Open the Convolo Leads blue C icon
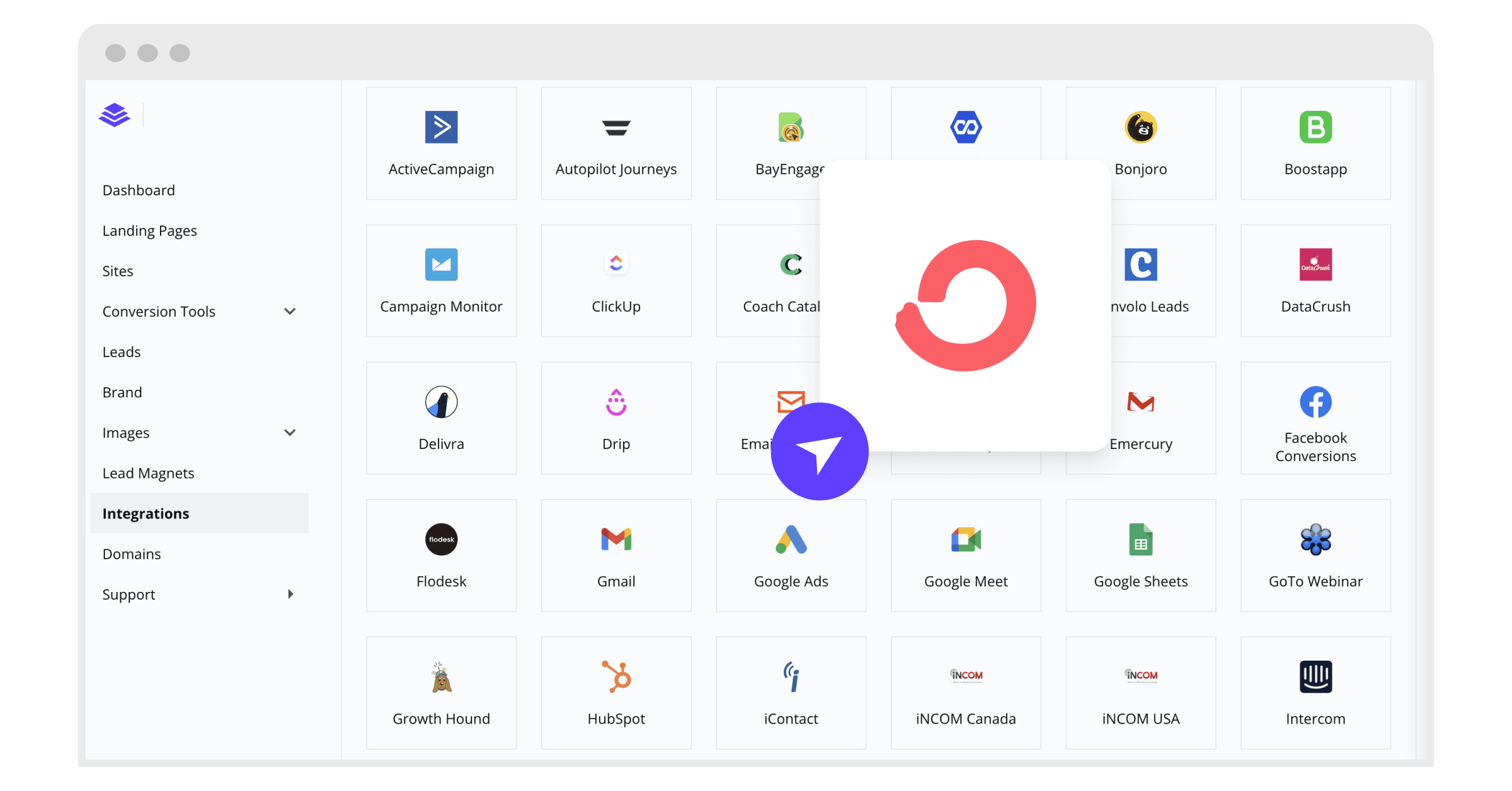The height and width of the screenshot is (791, 1512). (x=1140, y=265)
